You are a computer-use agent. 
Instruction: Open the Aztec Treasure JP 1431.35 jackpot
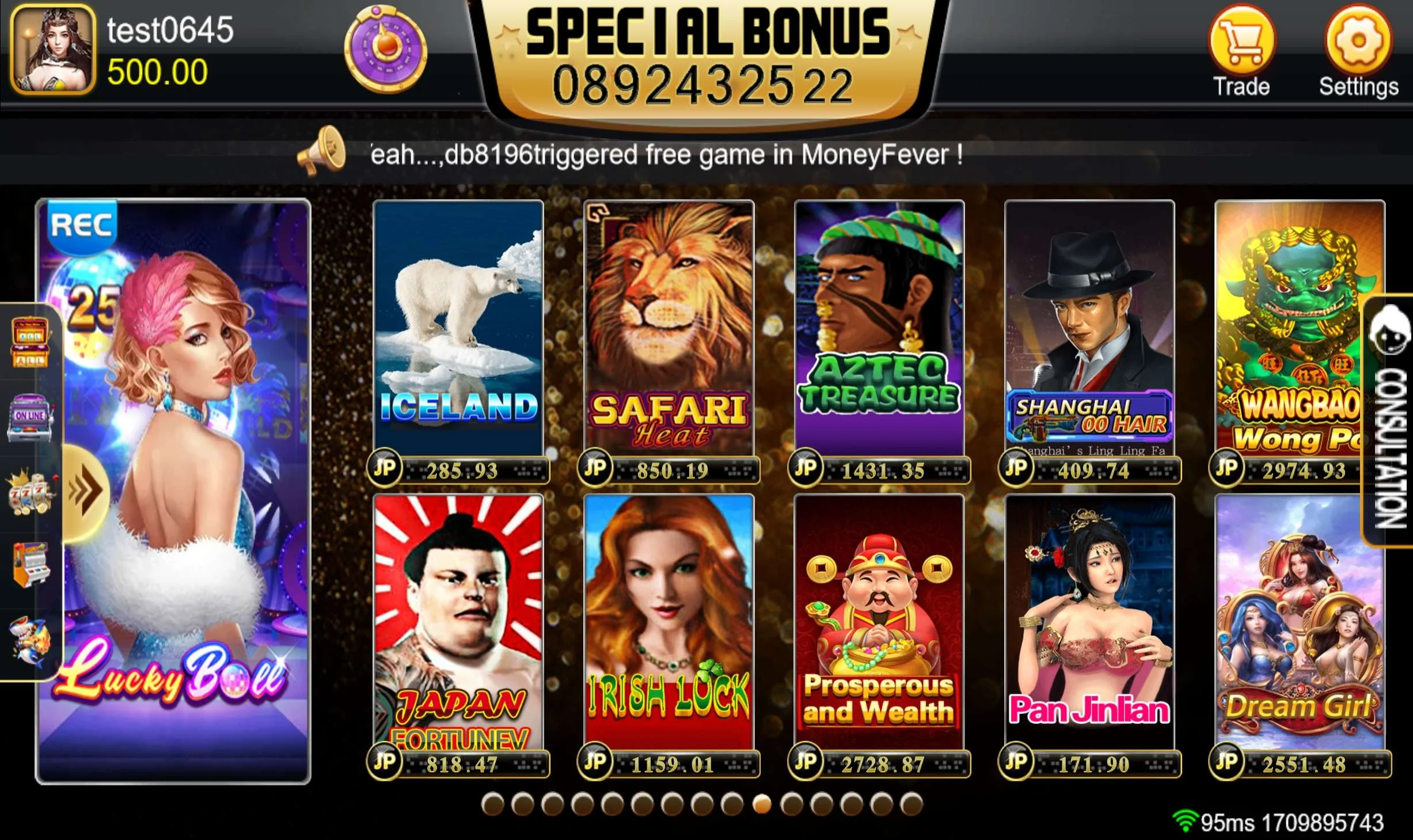(x=879, y=470)
